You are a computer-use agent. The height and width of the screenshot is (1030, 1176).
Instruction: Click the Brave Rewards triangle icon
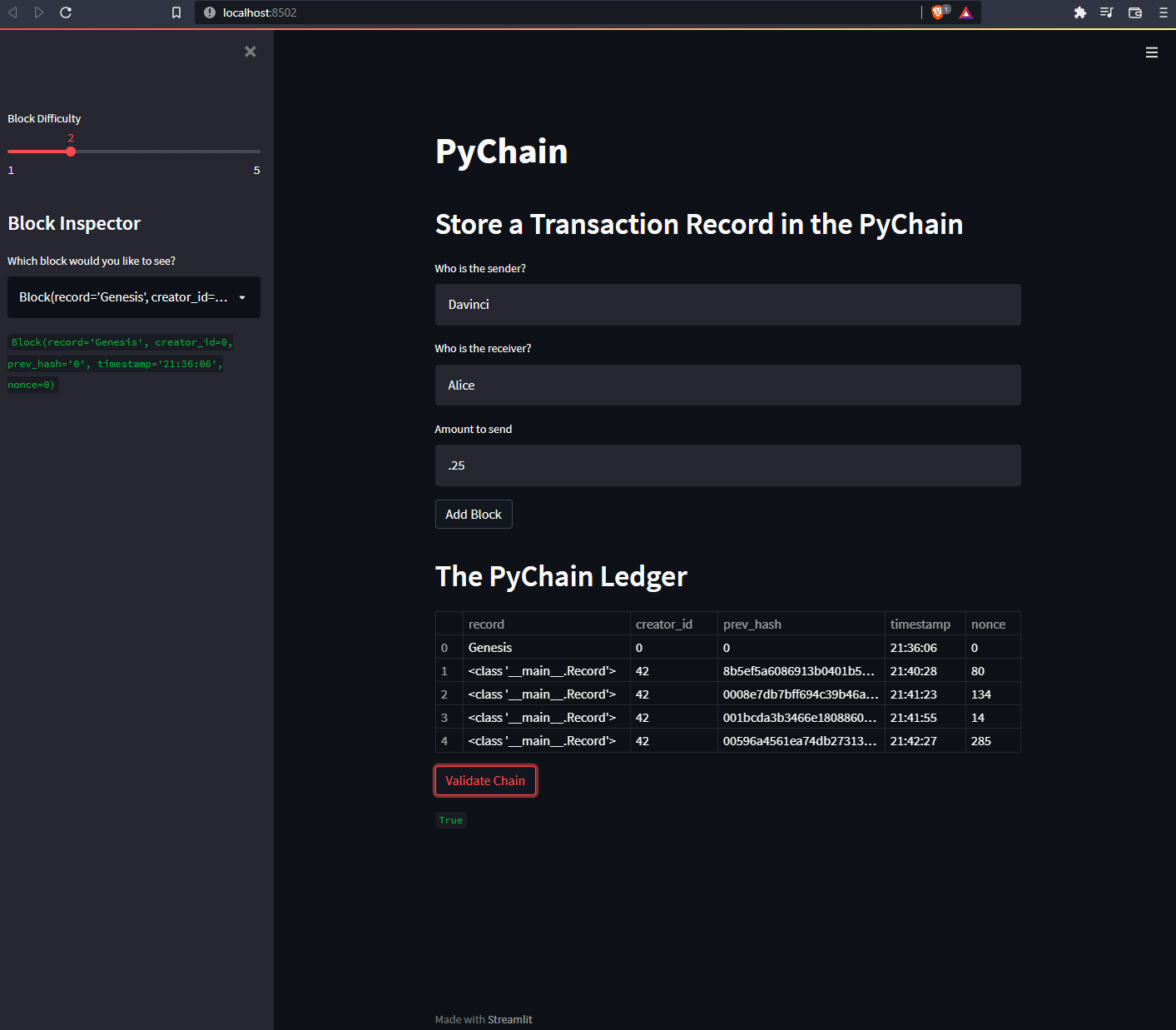pyautogui.click(x=965, y=12)
